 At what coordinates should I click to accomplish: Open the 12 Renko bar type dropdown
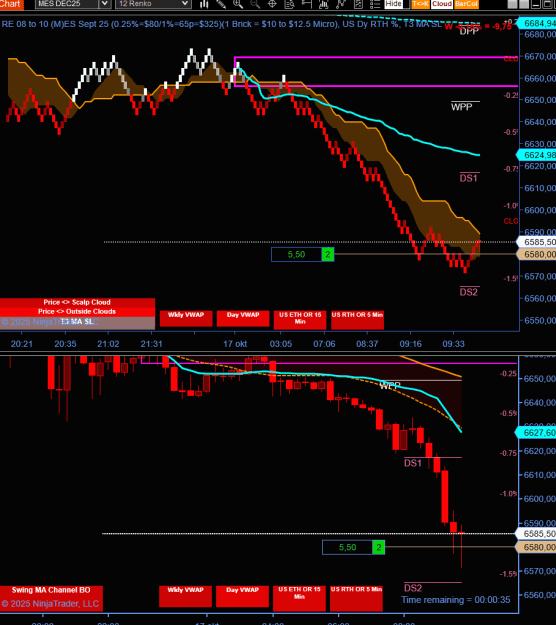pos(153,4)
